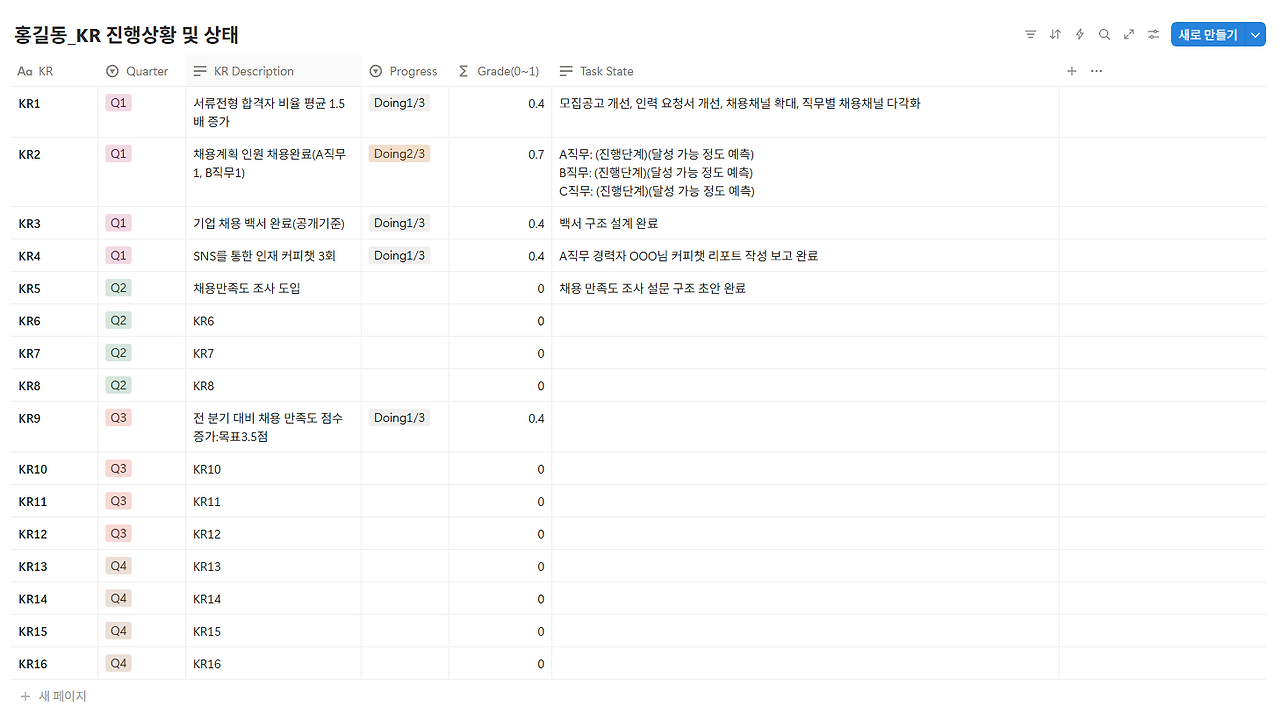Click the Aa icon on KR column
This screenshot has width=1280, height=706.
[x=23, y=71]
